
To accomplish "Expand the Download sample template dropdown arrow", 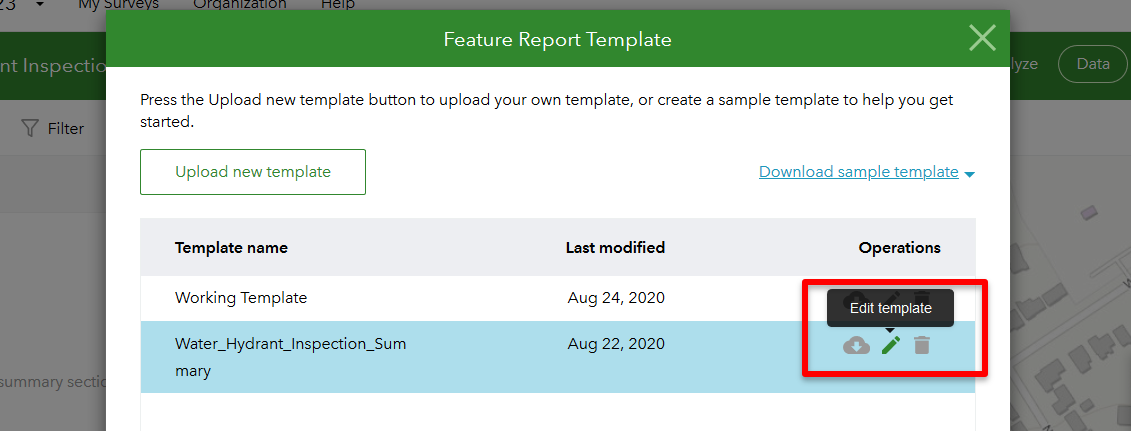I will pos(969,174).
